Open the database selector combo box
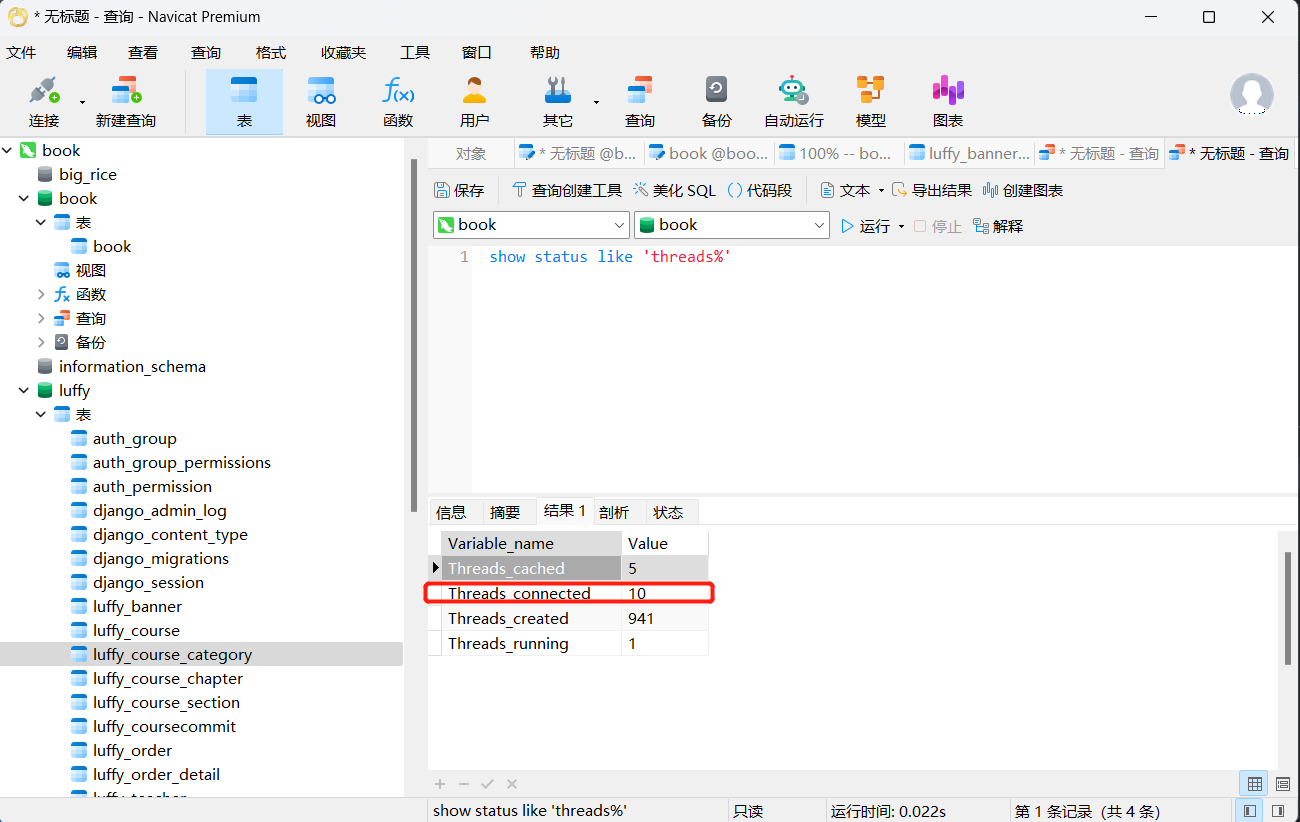The width and height of the screenshot is (1300, 822). pos(732,225)
